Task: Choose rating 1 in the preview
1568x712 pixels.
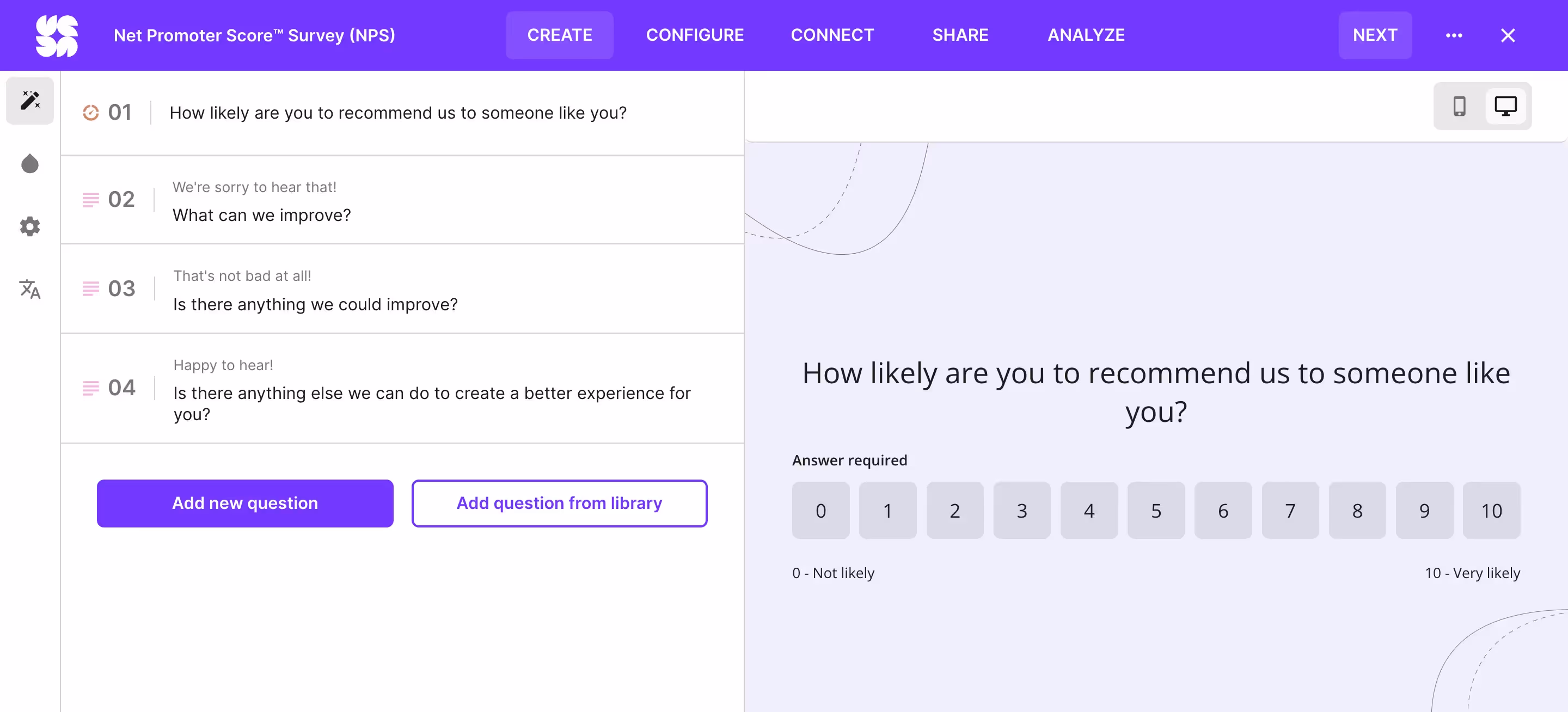Action: (x=887, y=510)
